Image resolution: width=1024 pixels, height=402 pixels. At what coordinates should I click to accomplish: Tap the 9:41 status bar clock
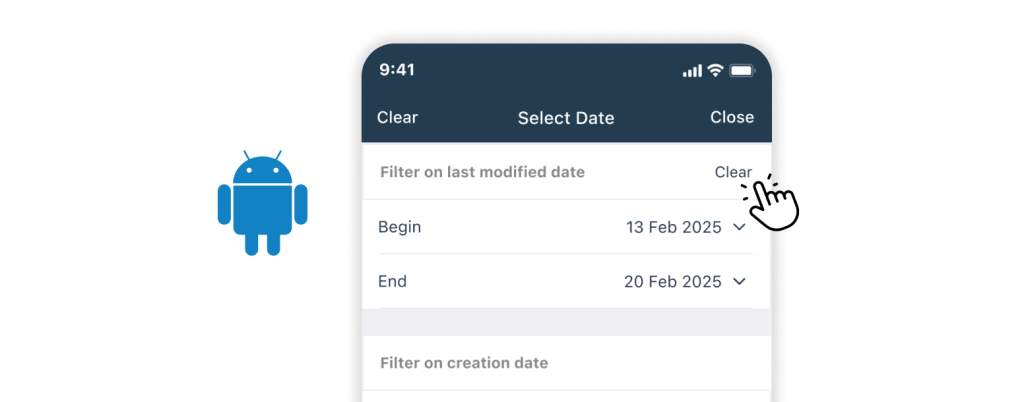click(397, 70)
